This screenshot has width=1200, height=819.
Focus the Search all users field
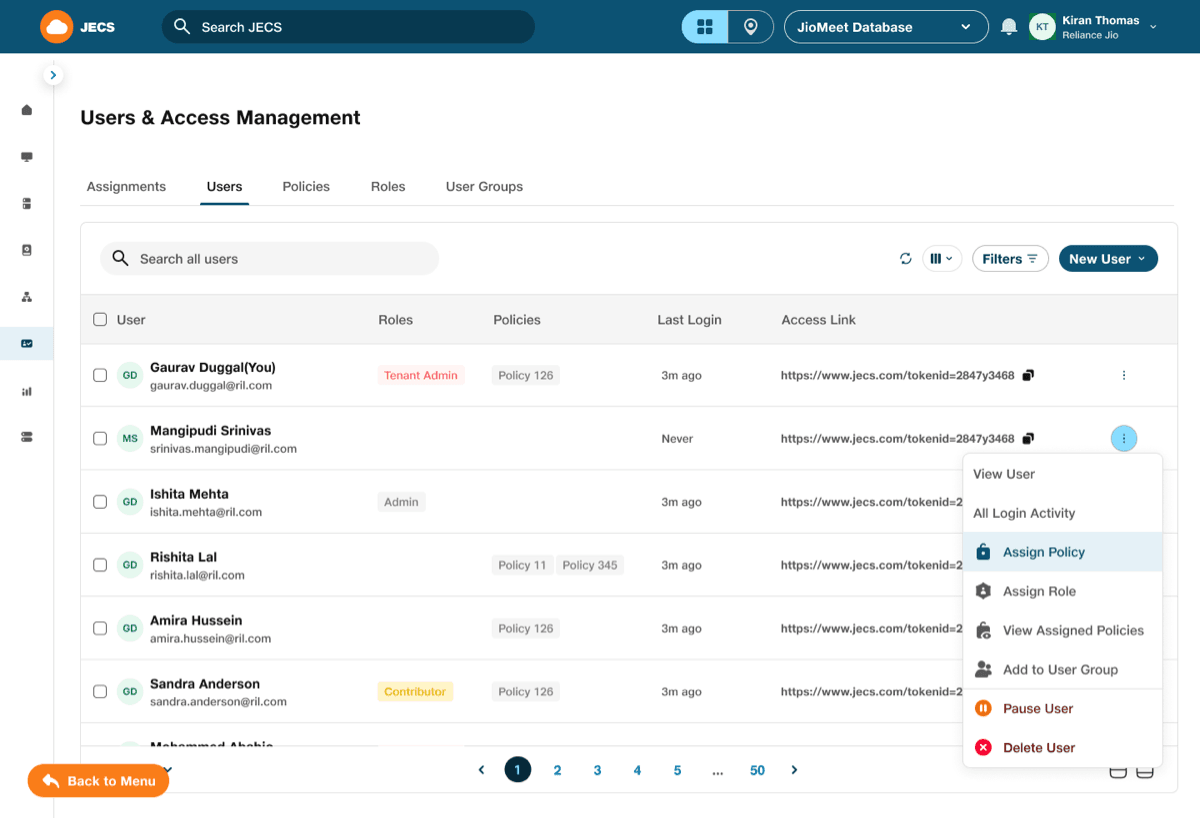(270, 259)
